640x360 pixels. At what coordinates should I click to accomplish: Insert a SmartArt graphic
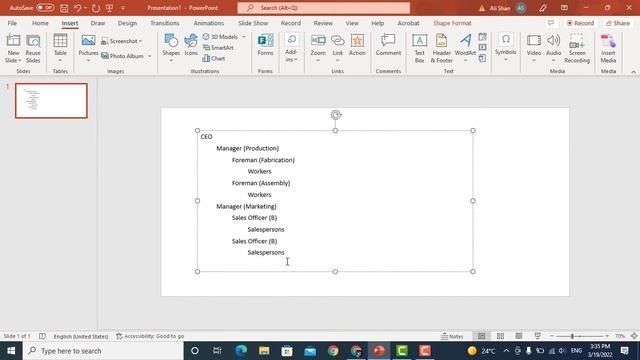point(218,48)
